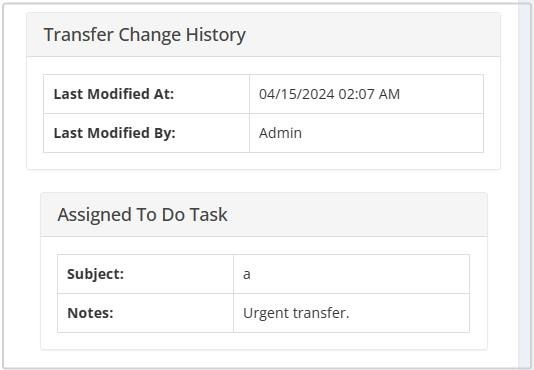The height and width of the screenshot is (370, 534).
Task: Click the time 02:07 AM
Action: 369,94
